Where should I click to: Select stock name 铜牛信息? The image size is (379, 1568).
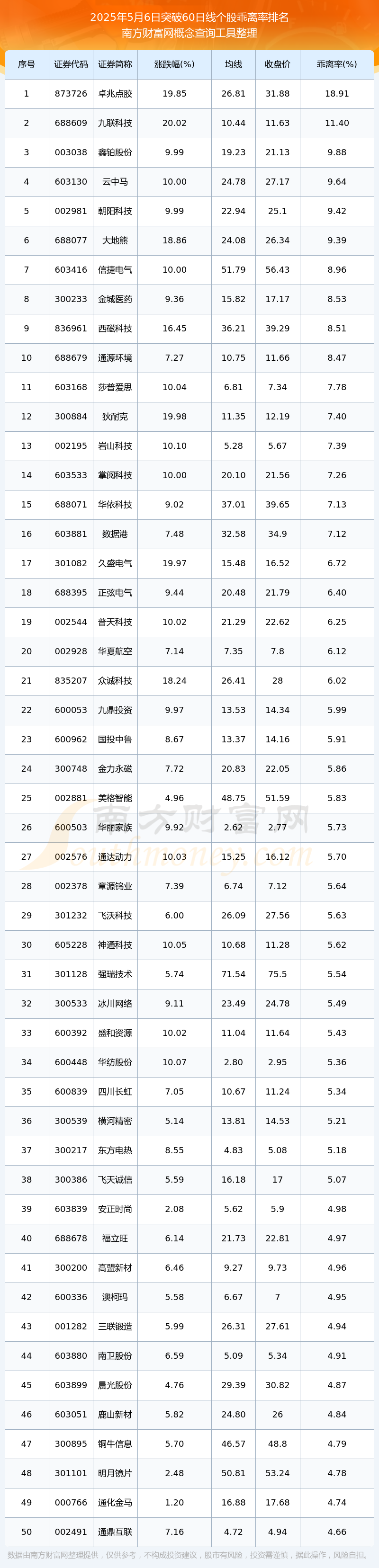pyautogui.click(x=115, y=1444)
